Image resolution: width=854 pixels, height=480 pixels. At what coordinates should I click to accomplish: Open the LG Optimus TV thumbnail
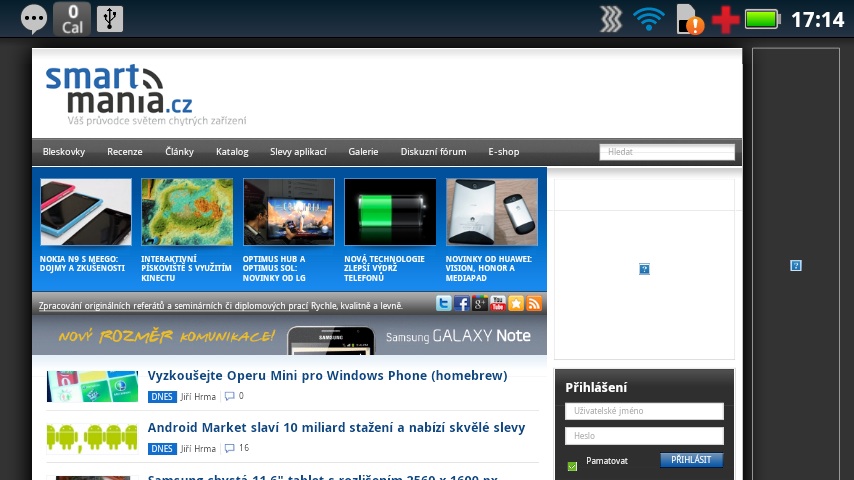289,212
